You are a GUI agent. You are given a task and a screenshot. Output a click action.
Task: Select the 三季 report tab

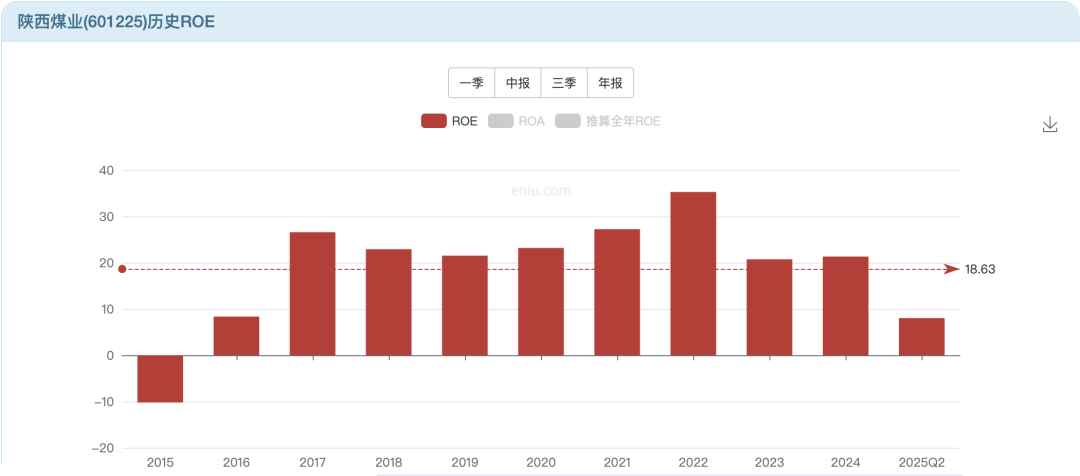point(564,83)
